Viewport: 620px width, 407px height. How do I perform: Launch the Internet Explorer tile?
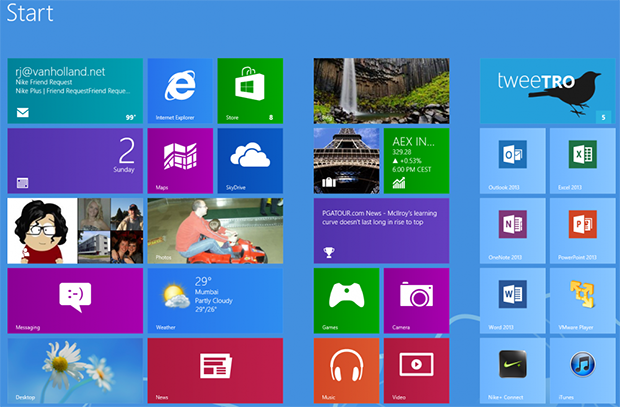180,91
